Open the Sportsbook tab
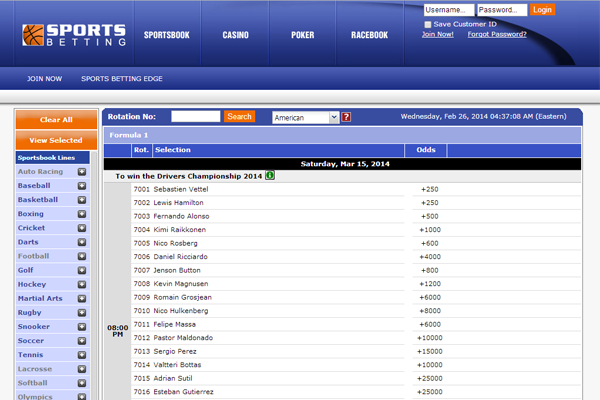This screenshot has height=400, width=600. [167, 35]
